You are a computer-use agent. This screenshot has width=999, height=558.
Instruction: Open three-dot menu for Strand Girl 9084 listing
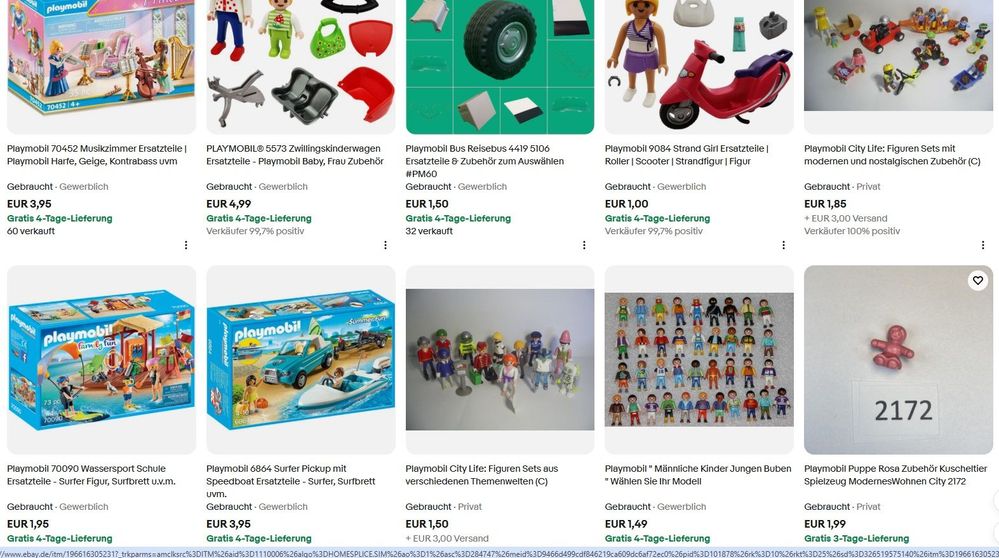(784, 245)
